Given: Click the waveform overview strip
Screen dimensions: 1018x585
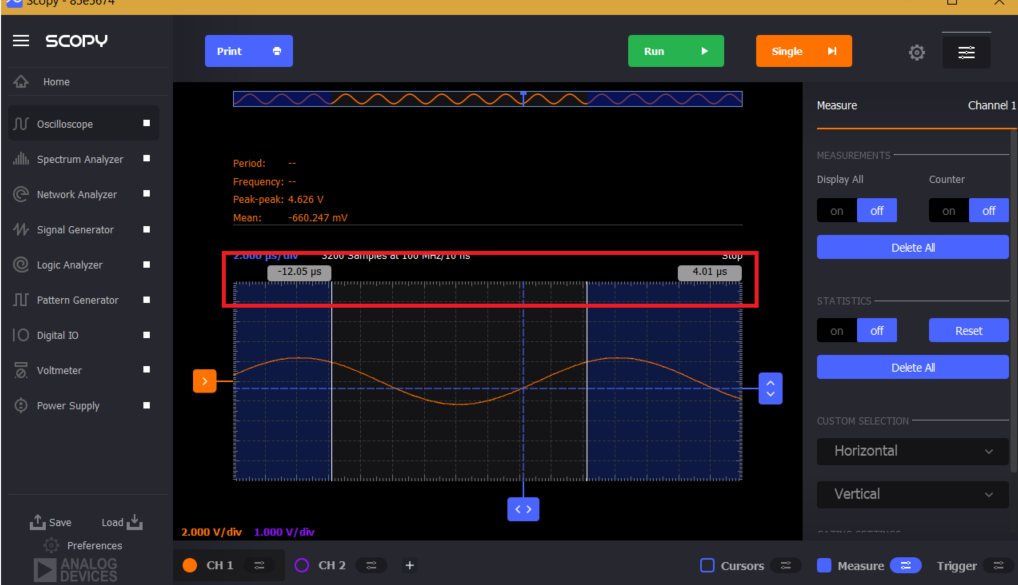Looking at the screenshot, I should (488, 99).
